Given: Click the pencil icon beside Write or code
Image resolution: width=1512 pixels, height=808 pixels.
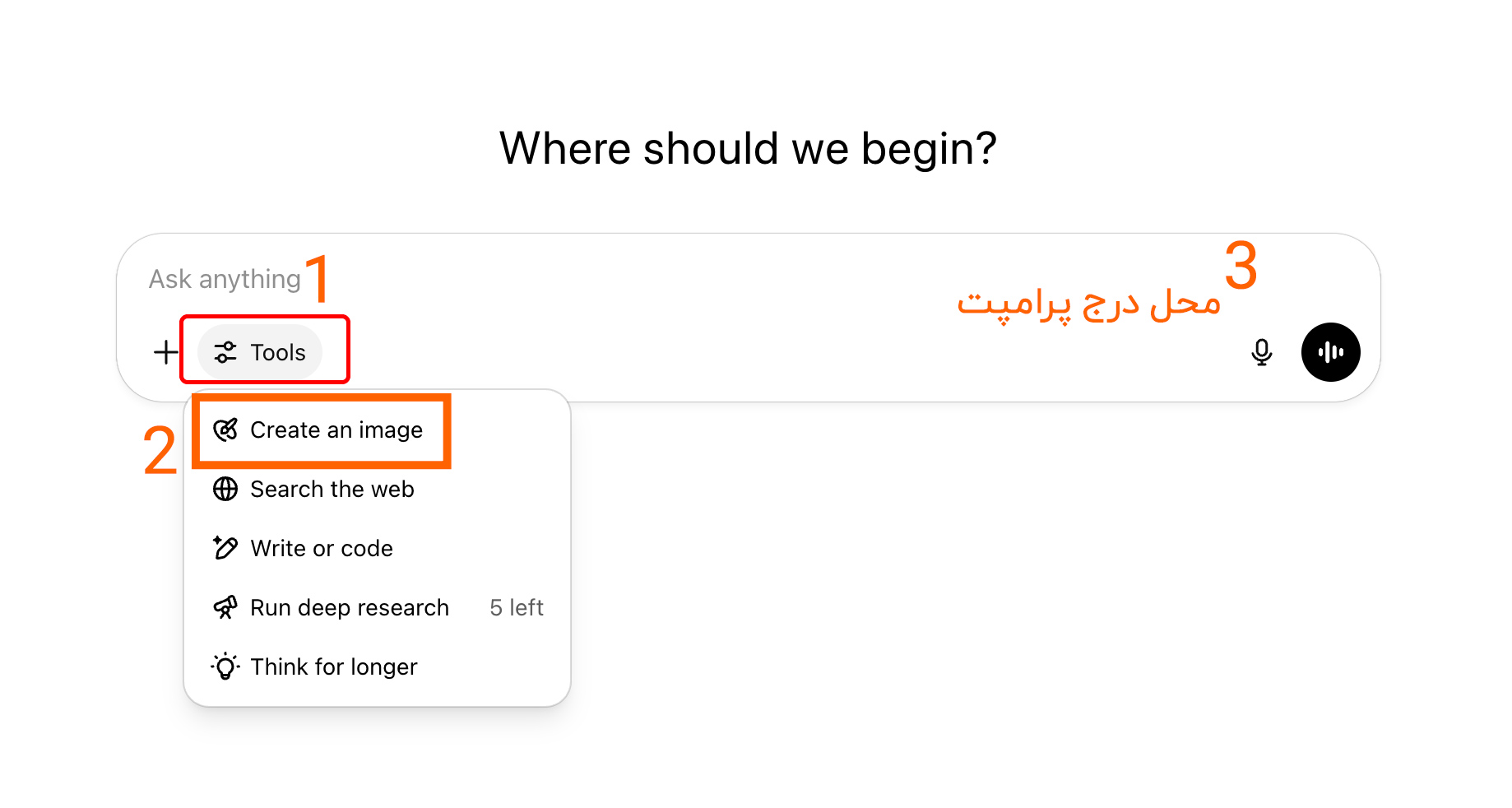Looking at the screenshot, I should [x=225, y=548].
